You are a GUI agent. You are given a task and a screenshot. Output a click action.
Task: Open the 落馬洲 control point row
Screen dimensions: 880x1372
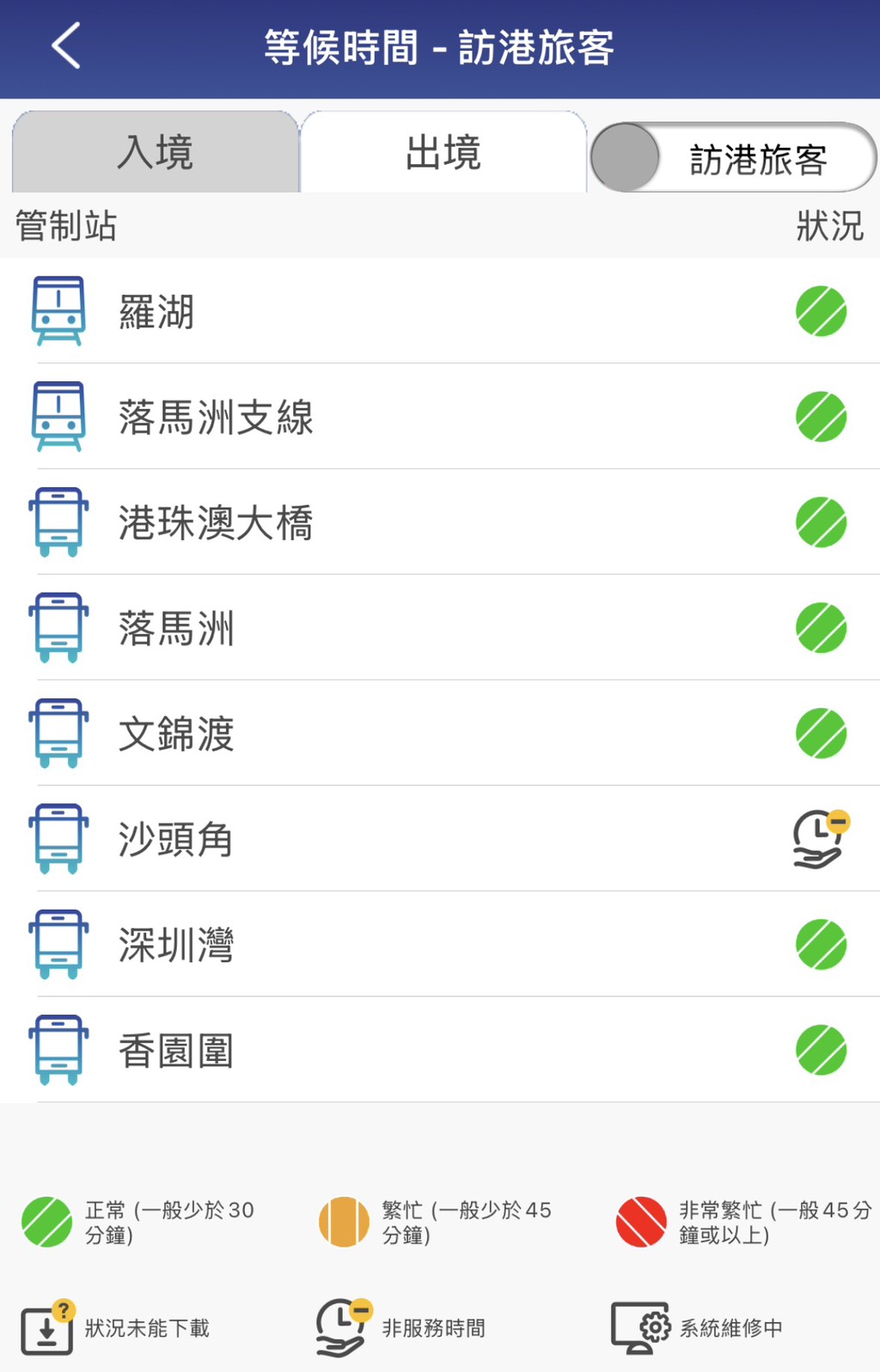pos(176,628)
